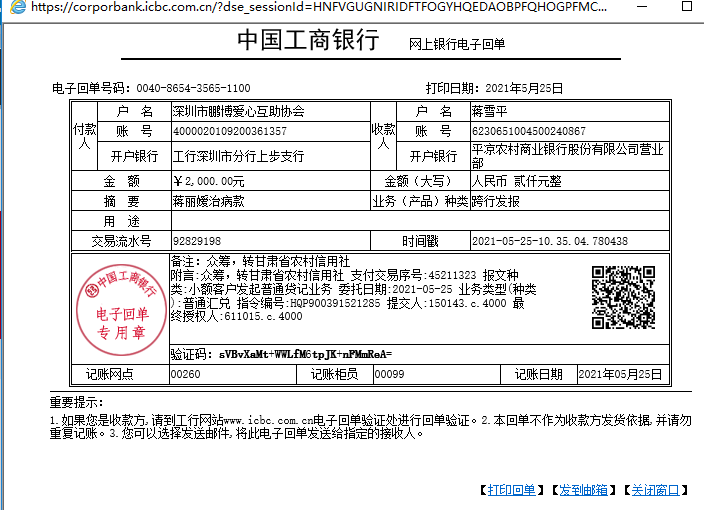Click the amount ¥2,000.00元

pyautogui.click(x=209, y=181)
